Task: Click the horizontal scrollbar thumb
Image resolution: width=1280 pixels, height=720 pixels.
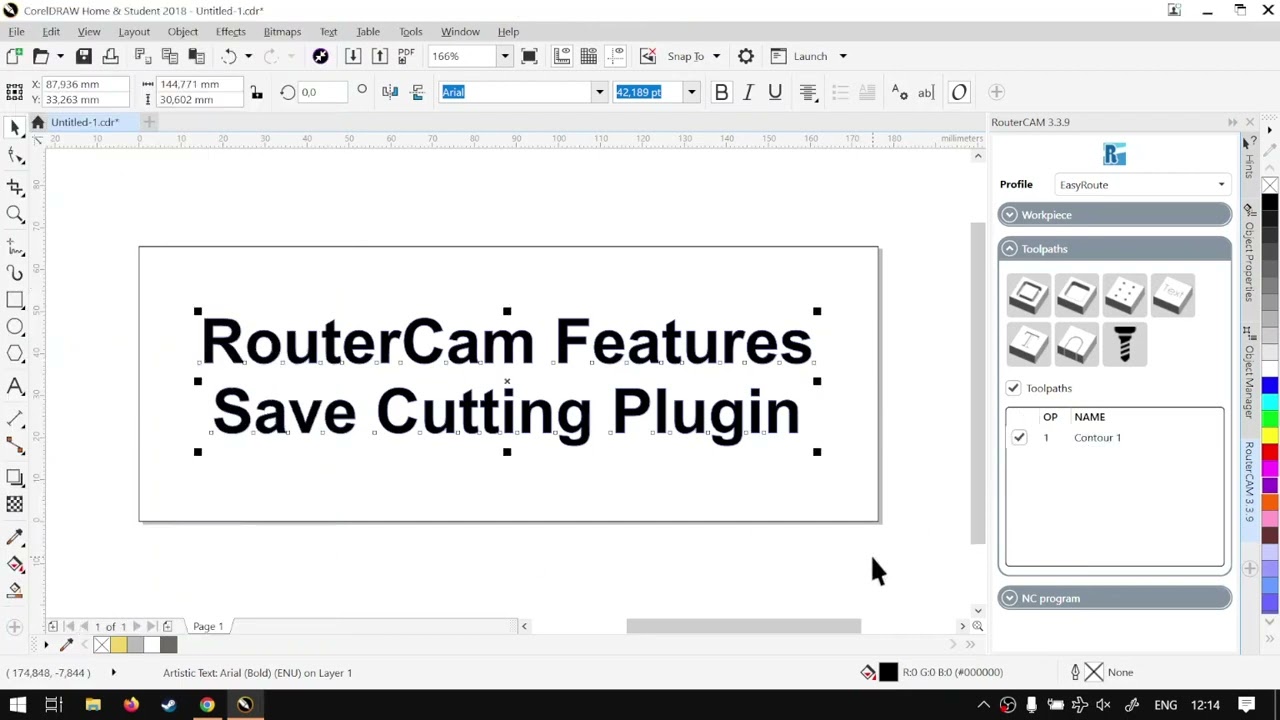Action: (744, 626)
